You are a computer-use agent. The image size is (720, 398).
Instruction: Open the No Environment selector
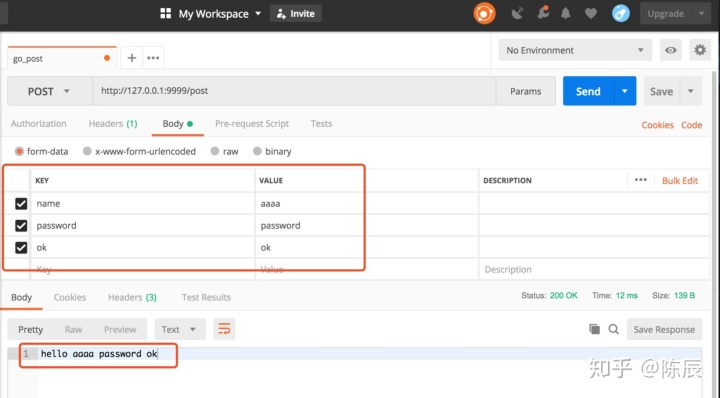point(575,50)
